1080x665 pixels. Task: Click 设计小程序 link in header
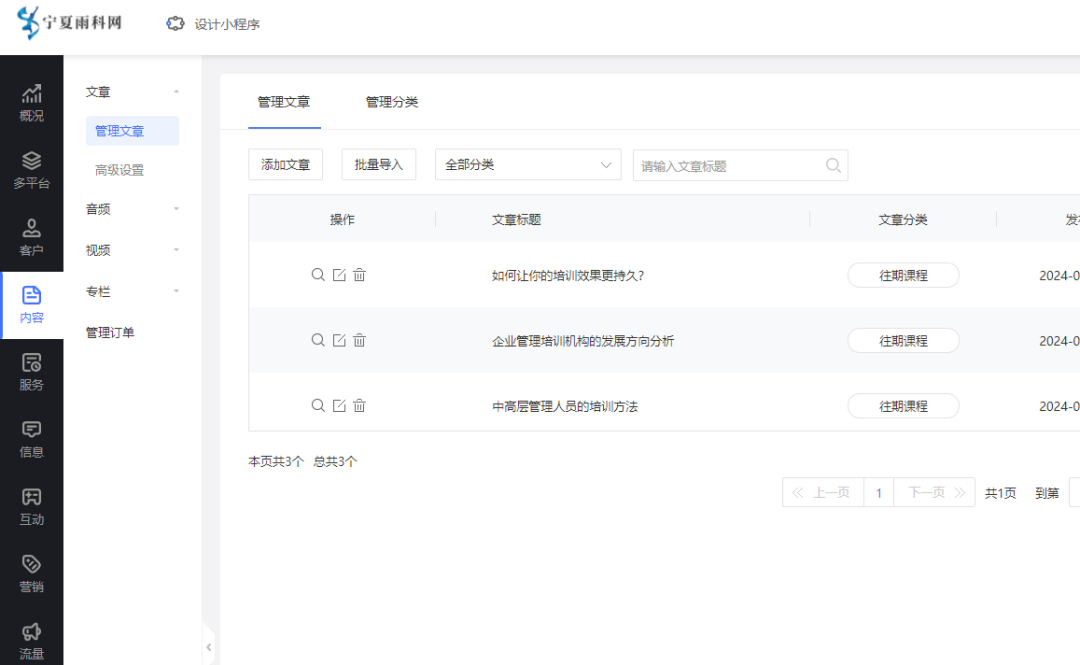coord(227,24)
